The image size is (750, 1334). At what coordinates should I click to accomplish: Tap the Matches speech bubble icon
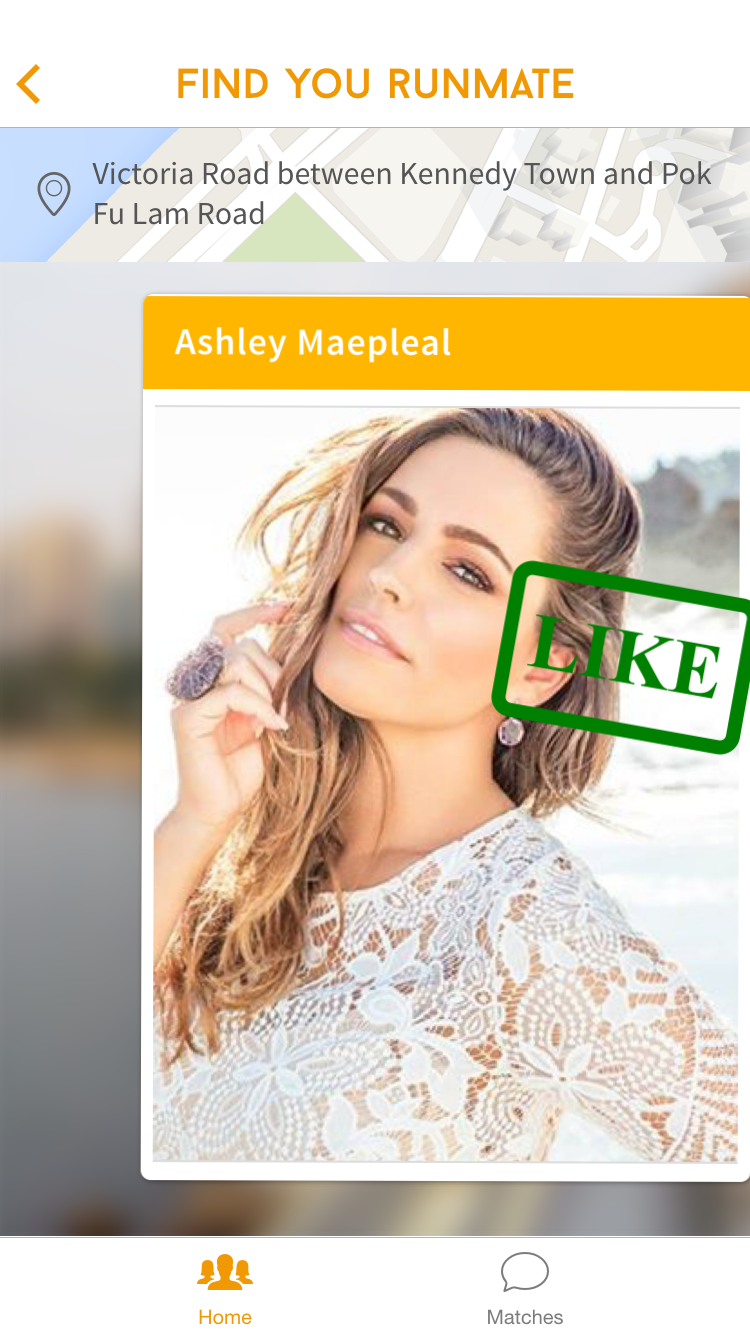click(x=525, y=1273)
